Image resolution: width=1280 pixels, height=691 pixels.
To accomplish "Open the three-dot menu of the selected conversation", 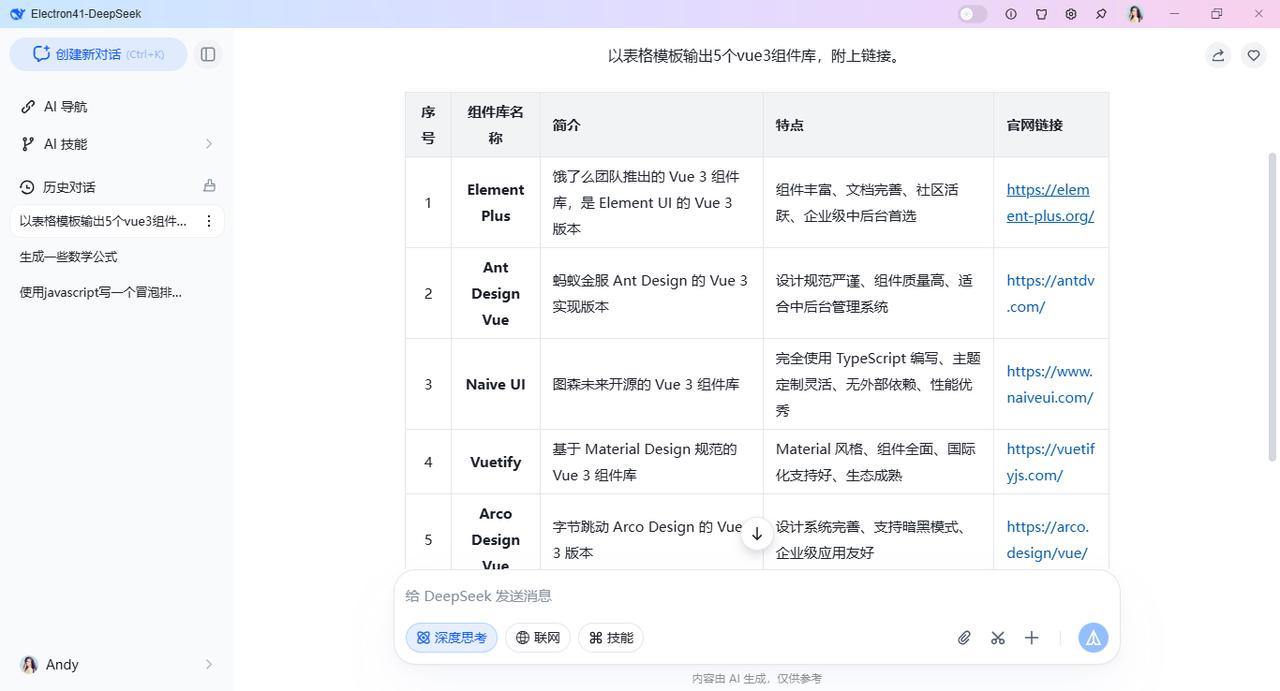I will tap(209, 221).
